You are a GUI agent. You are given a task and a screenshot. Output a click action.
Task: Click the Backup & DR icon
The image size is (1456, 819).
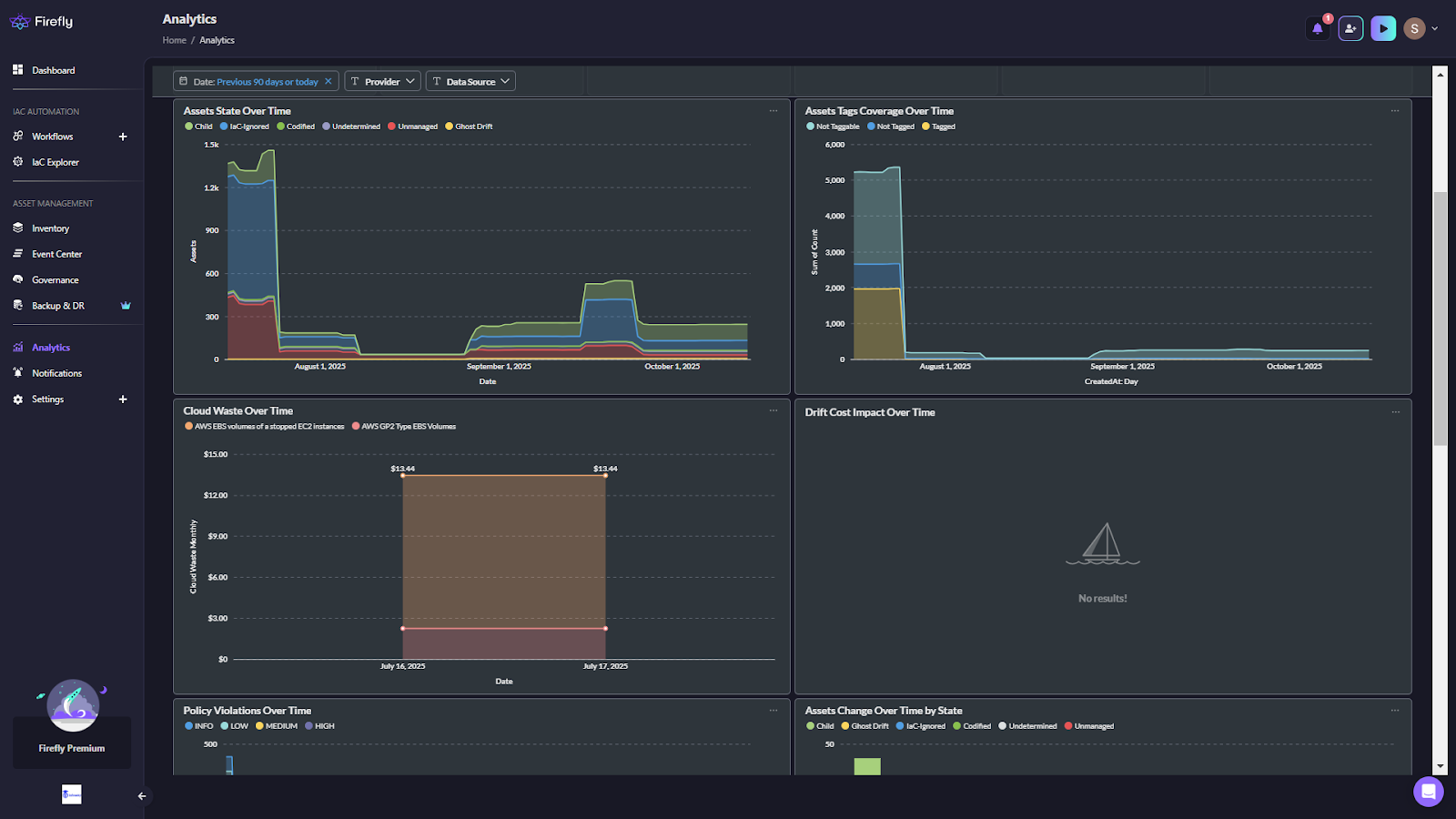pos(17,305)
